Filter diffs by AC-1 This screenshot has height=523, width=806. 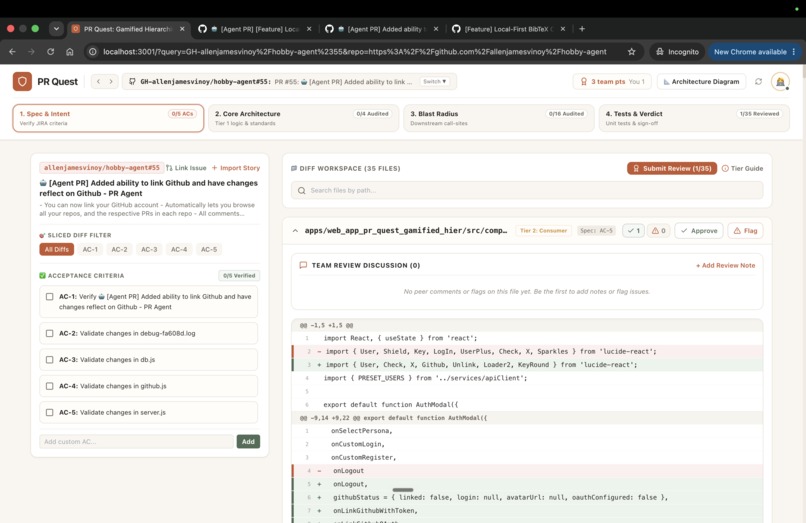click(90, 249)
